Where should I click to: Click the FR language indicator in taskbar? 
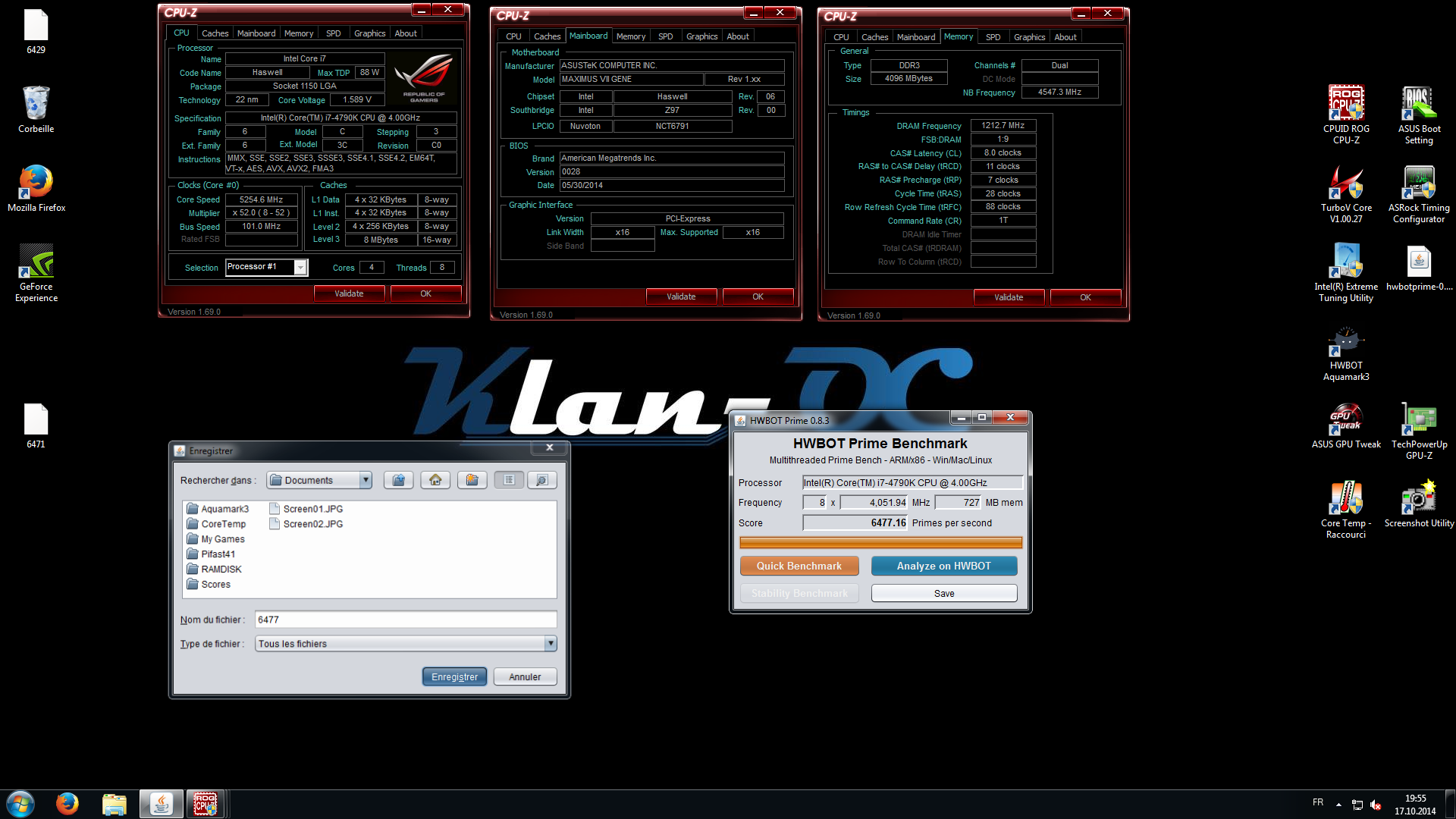(1318, 802)
